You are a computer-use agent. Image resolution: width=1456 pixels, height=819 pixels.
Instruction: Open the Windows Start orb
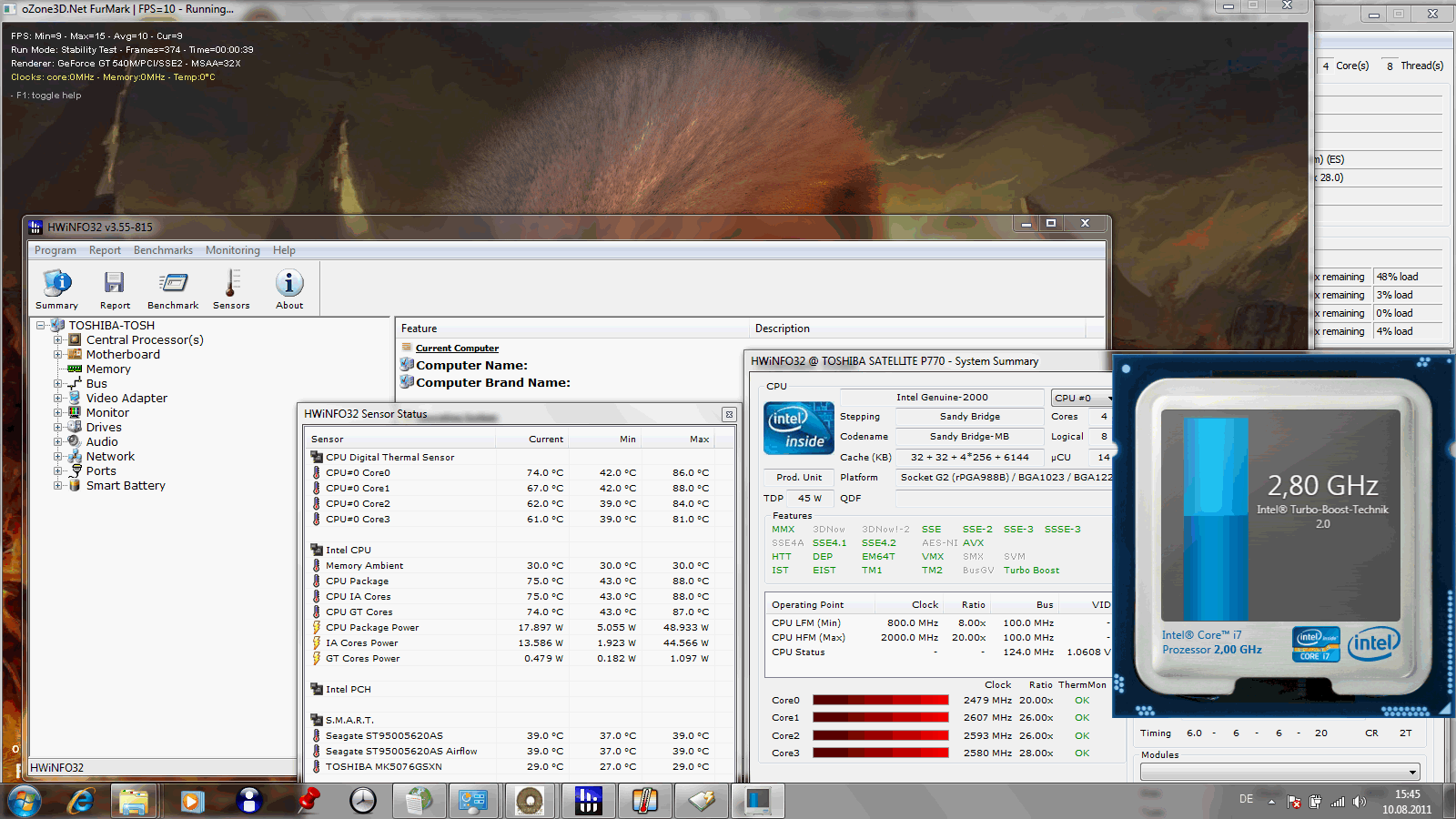tap(25, 801)
